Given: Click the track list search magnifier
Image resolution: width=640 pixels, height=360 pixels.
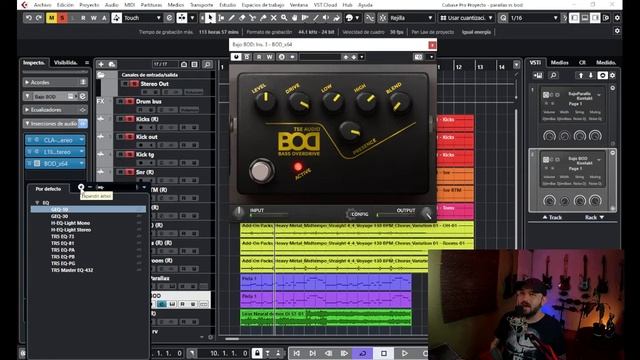Looking at the screenshot, I should click(207, 64).
